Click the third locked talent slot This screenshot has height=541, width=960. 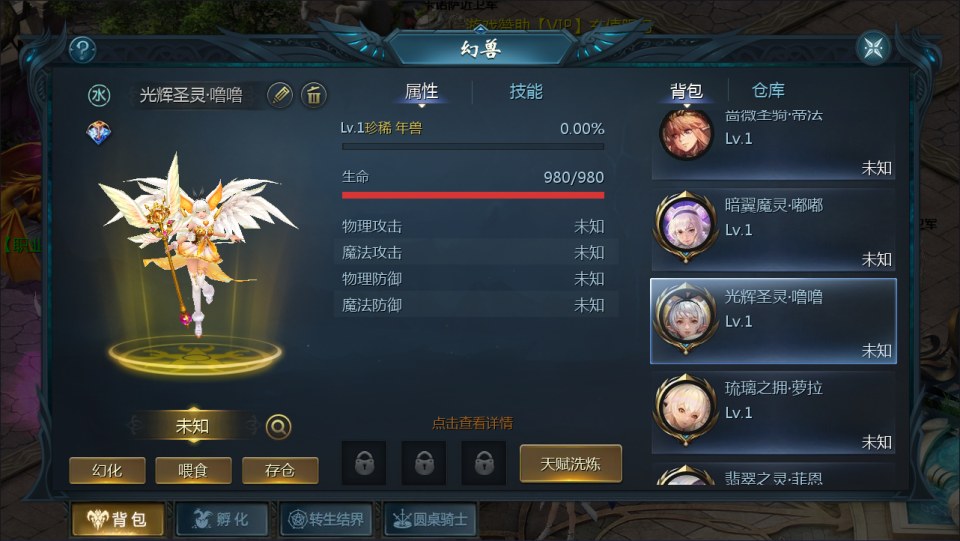484,463
